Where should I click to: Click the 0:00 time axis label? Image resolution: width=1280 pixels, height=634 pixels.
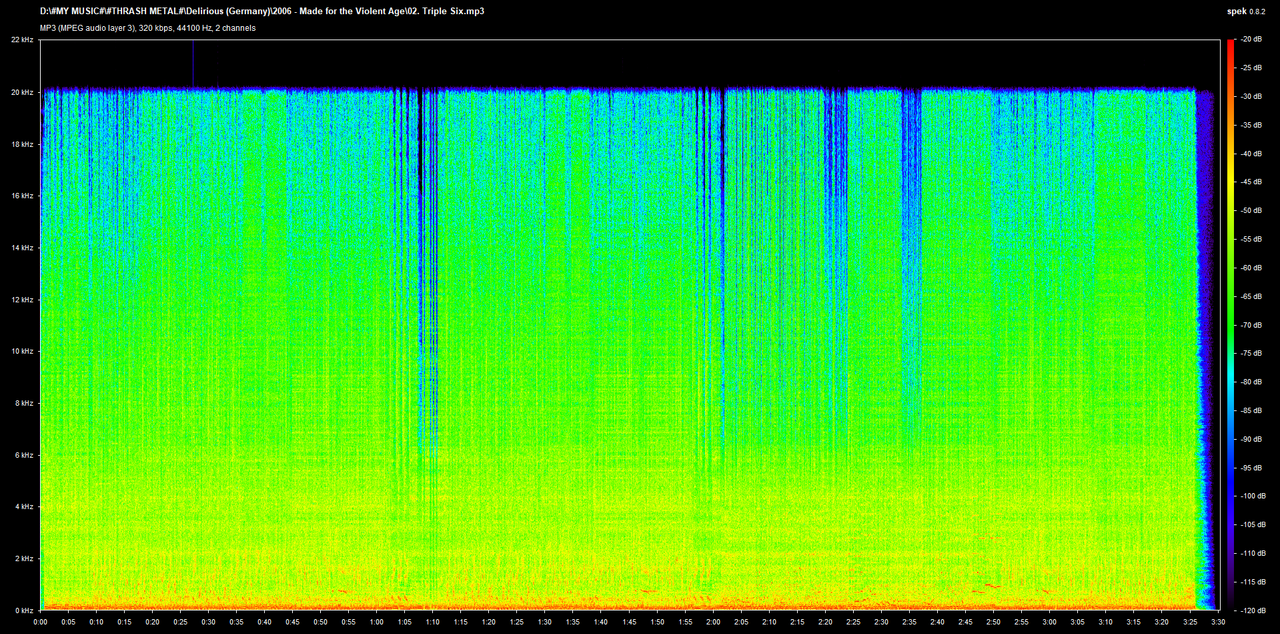(x=40, y=622)
